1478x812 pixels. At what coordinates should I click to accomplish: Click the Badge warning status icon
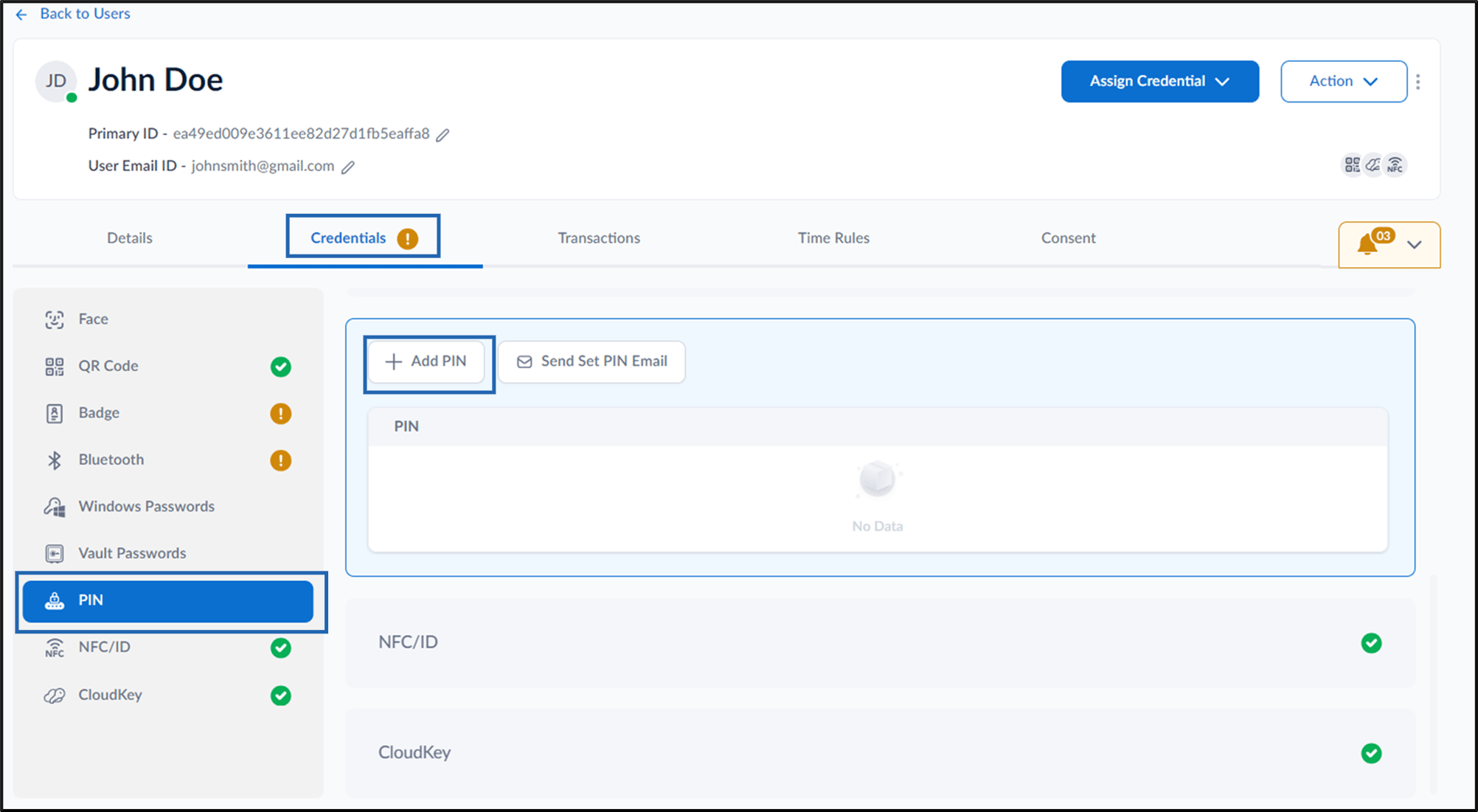click(x=280, y=413)
